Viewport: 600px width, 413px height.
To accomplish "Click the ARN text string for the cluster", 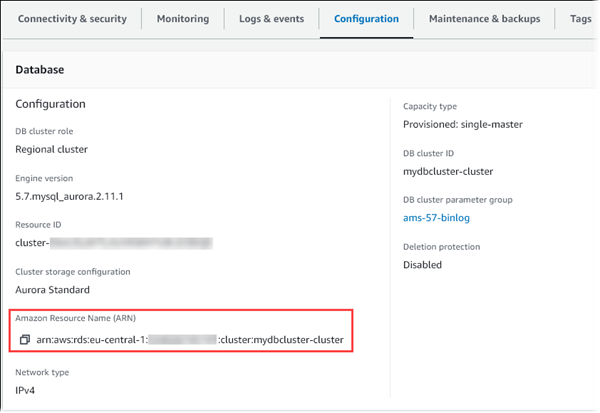I will [x=190, y=341].
